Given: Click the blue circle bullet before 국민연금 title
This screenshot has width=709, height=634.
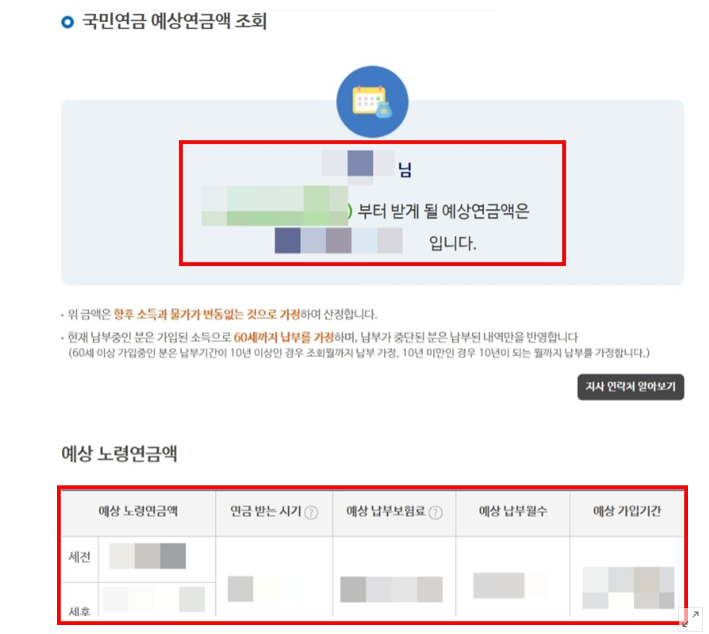Looking at the screenshot, I should coord(67,22).
